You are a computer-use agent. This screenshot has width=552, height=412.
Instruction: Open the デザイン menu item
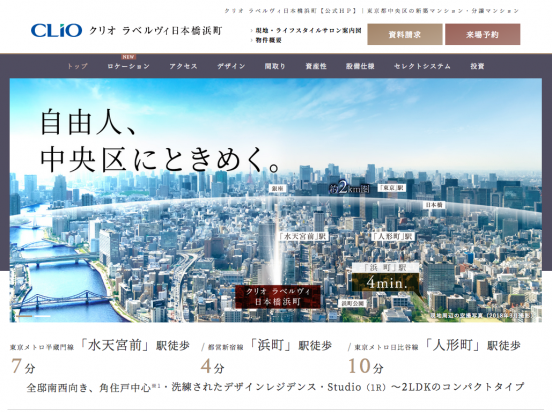231,66
